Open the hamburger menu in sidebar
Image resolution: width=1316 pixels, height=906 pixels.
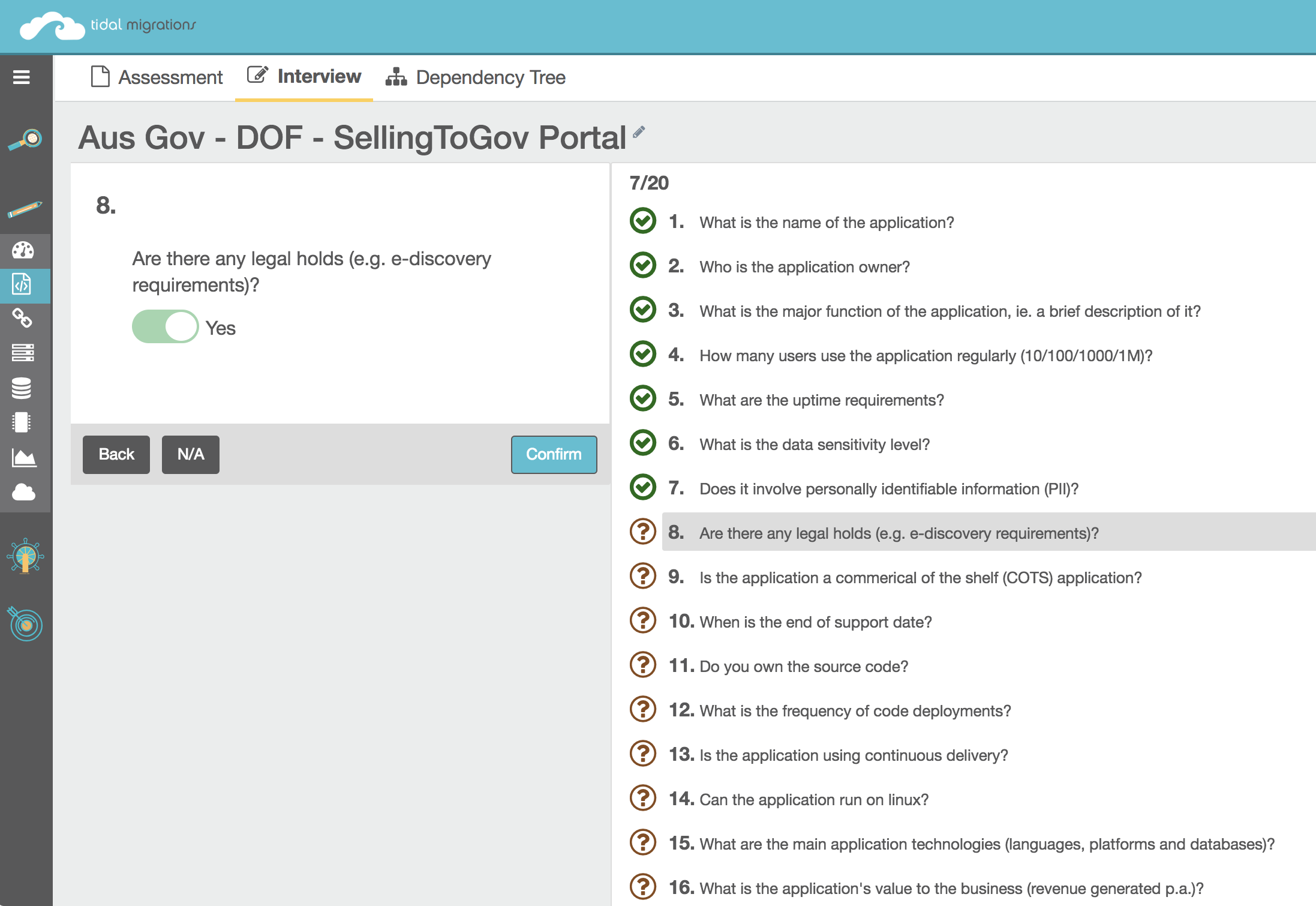[x=22, y=77]
